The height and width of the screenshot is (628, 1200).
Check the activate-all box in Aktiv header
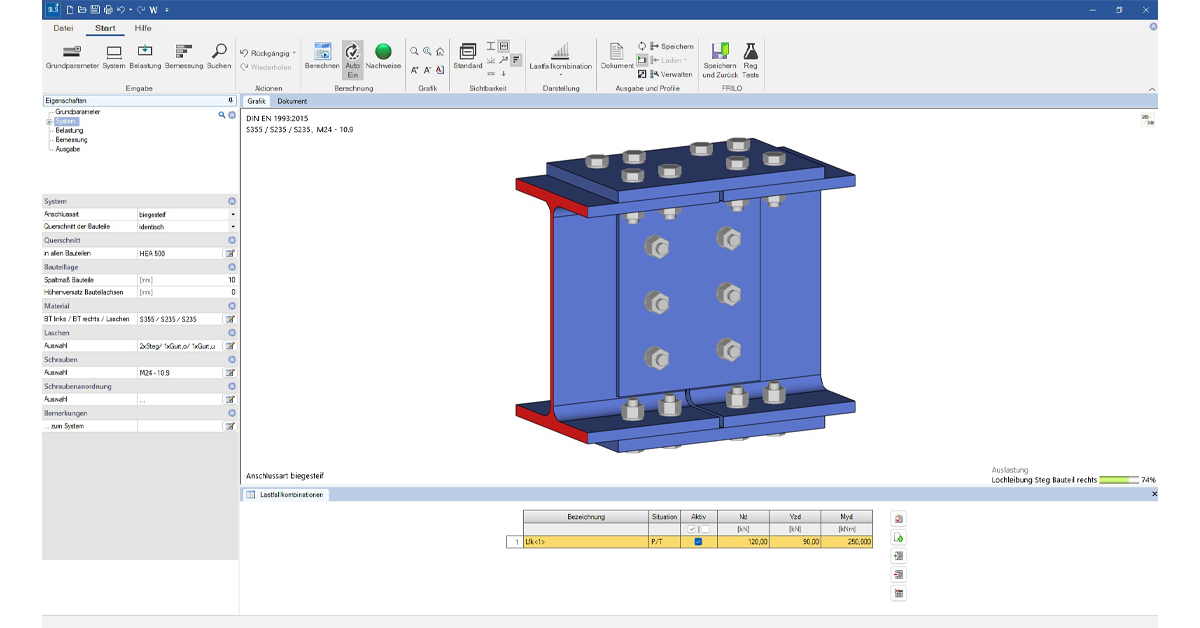click(692, 528)
